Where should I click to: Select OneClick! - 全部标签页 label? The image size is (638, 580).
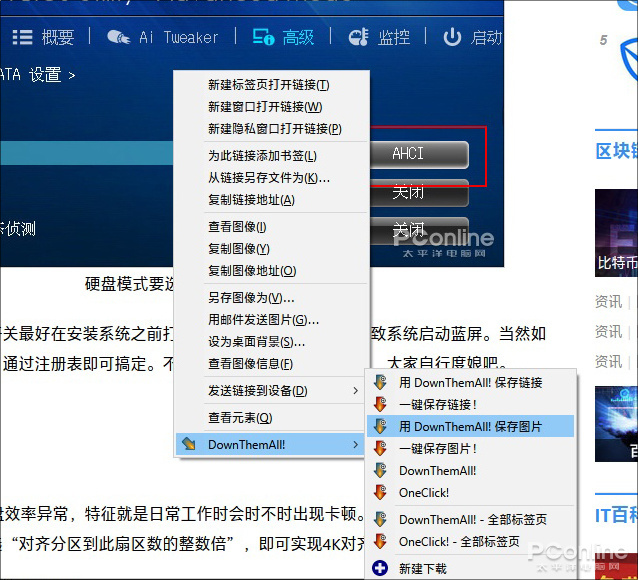[459, 541]
